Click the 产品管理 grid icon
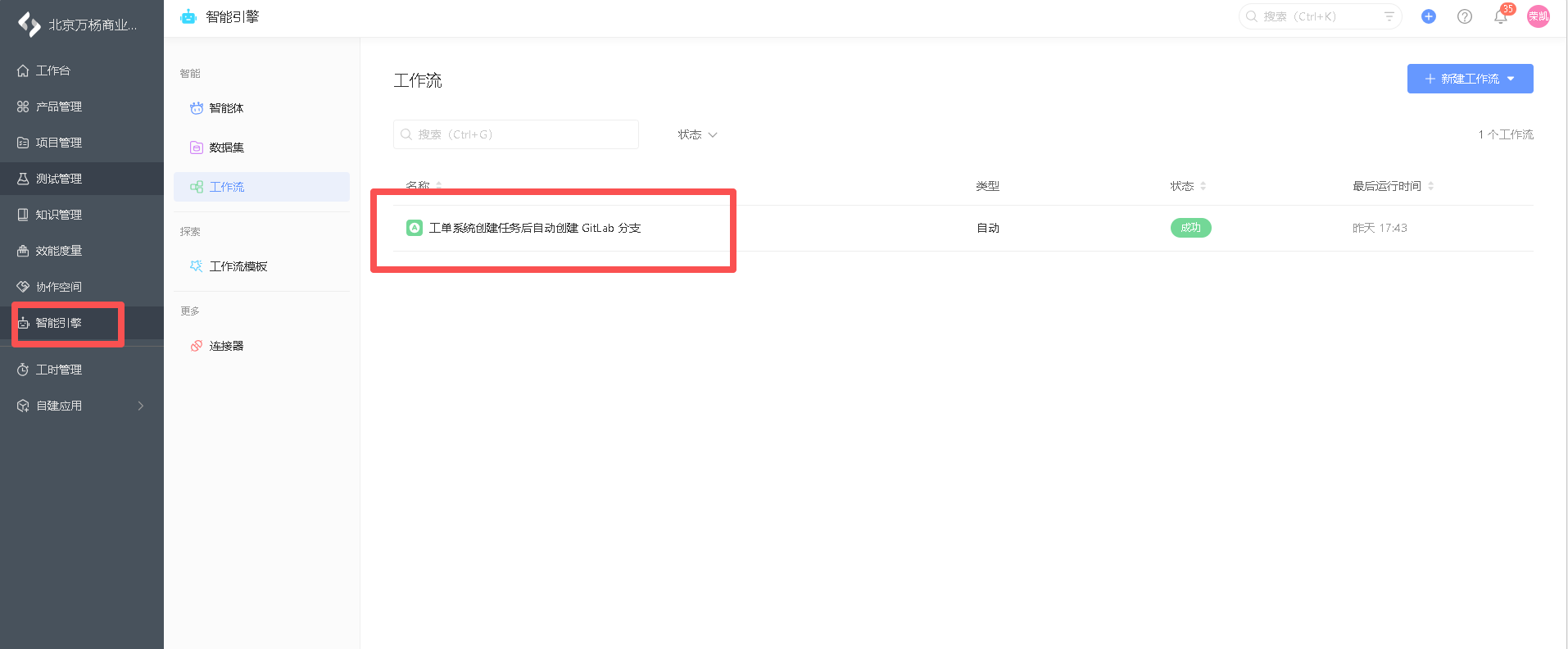The width and height of the screenshot is (1568, 649). coord(23,107)
